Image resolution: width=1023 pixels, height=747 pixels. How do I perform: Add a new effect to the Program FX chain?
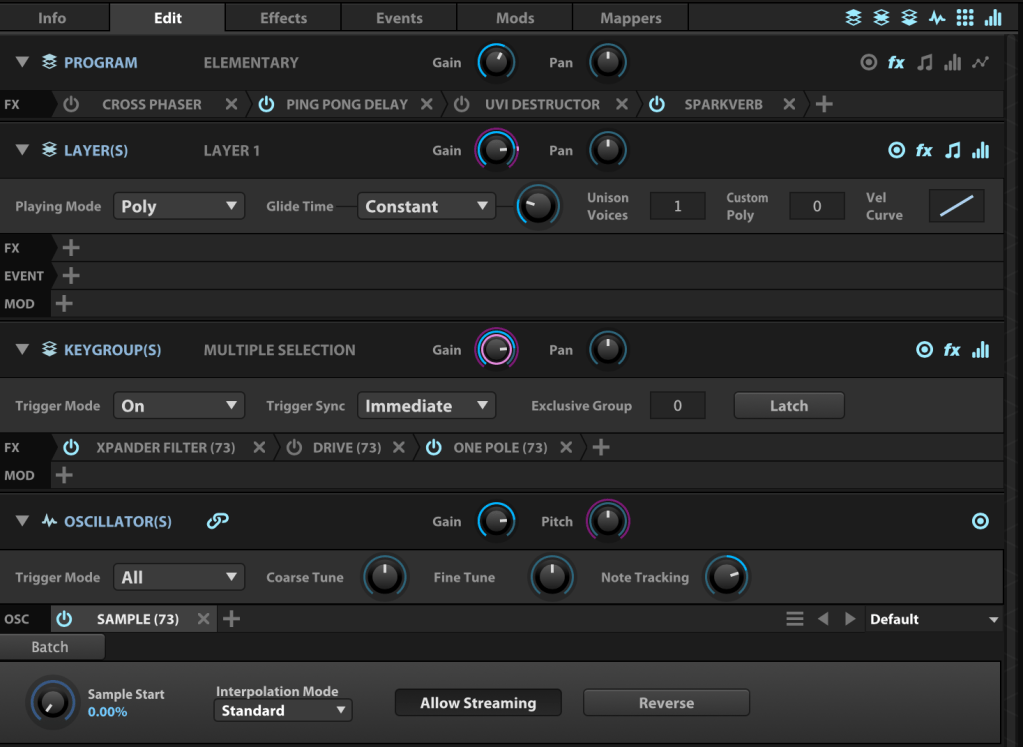[824, 104]
